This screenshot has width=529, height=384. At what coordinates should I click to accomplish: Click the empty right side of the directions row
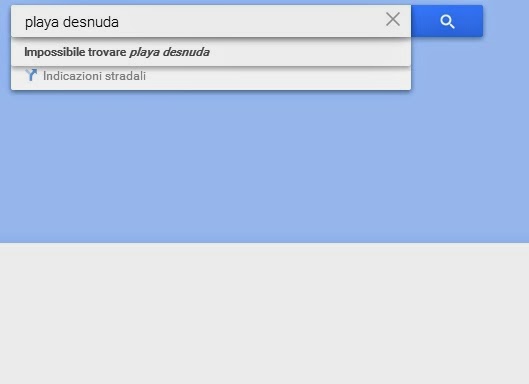point(278,78)
